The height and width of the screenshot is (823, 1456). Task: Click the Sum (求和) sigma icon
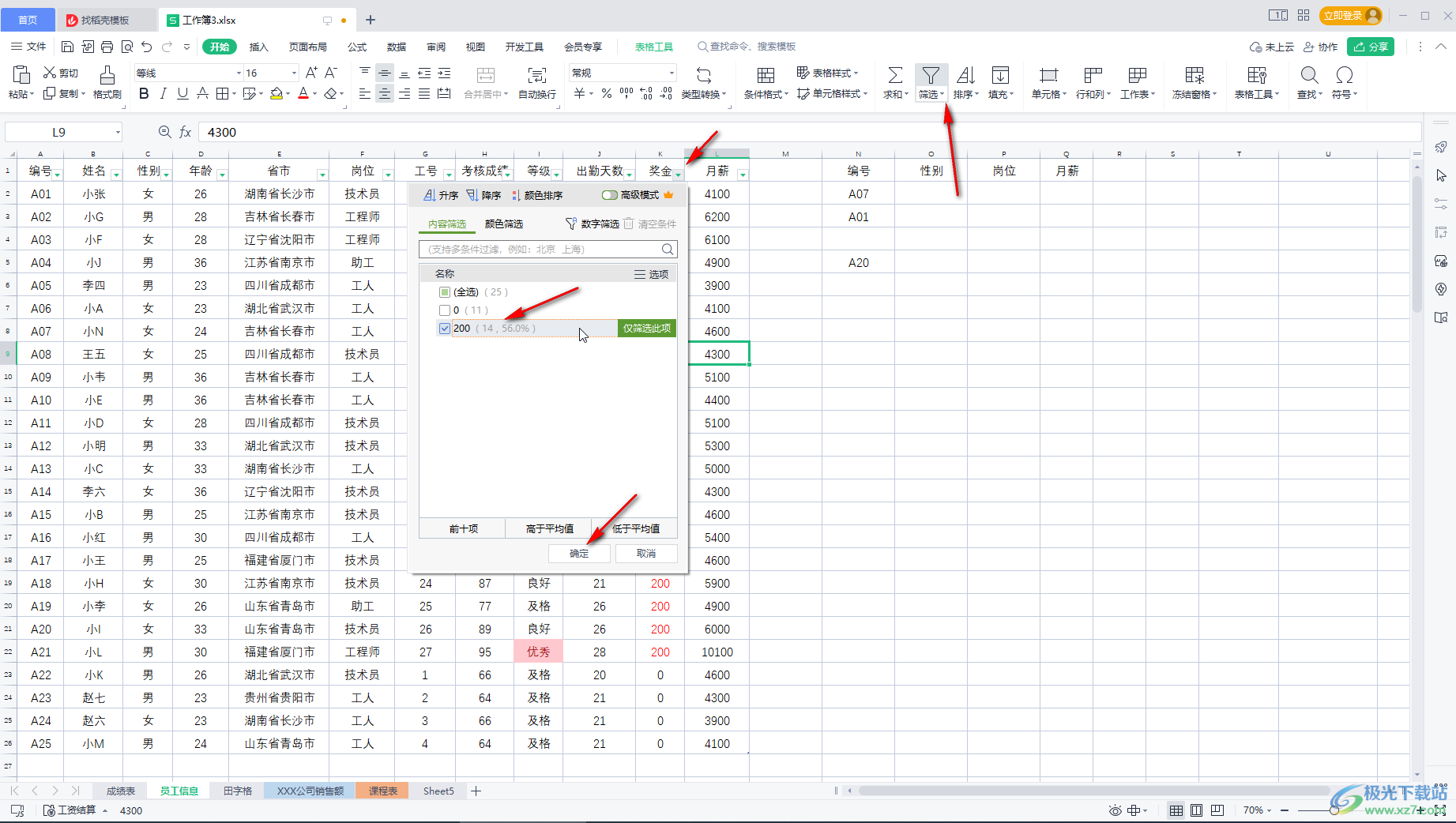(895, 75)
